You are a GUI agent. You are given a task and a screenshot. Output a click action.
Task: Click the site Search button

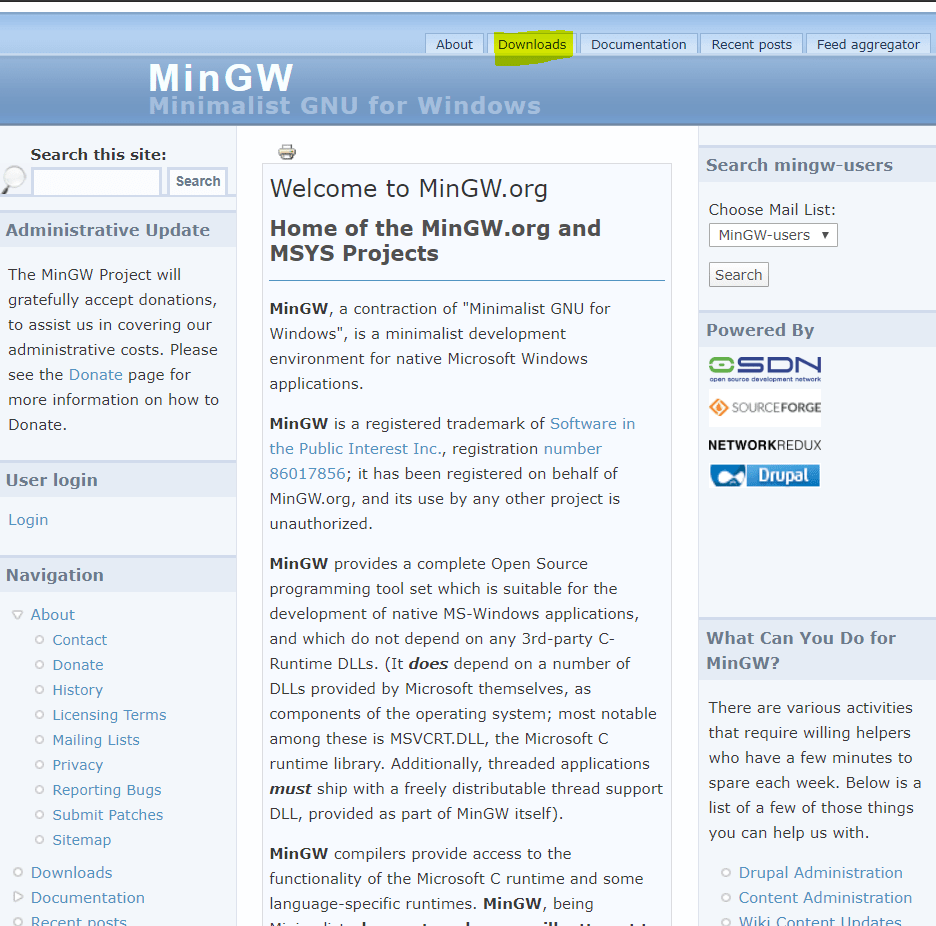pos(198,181)
